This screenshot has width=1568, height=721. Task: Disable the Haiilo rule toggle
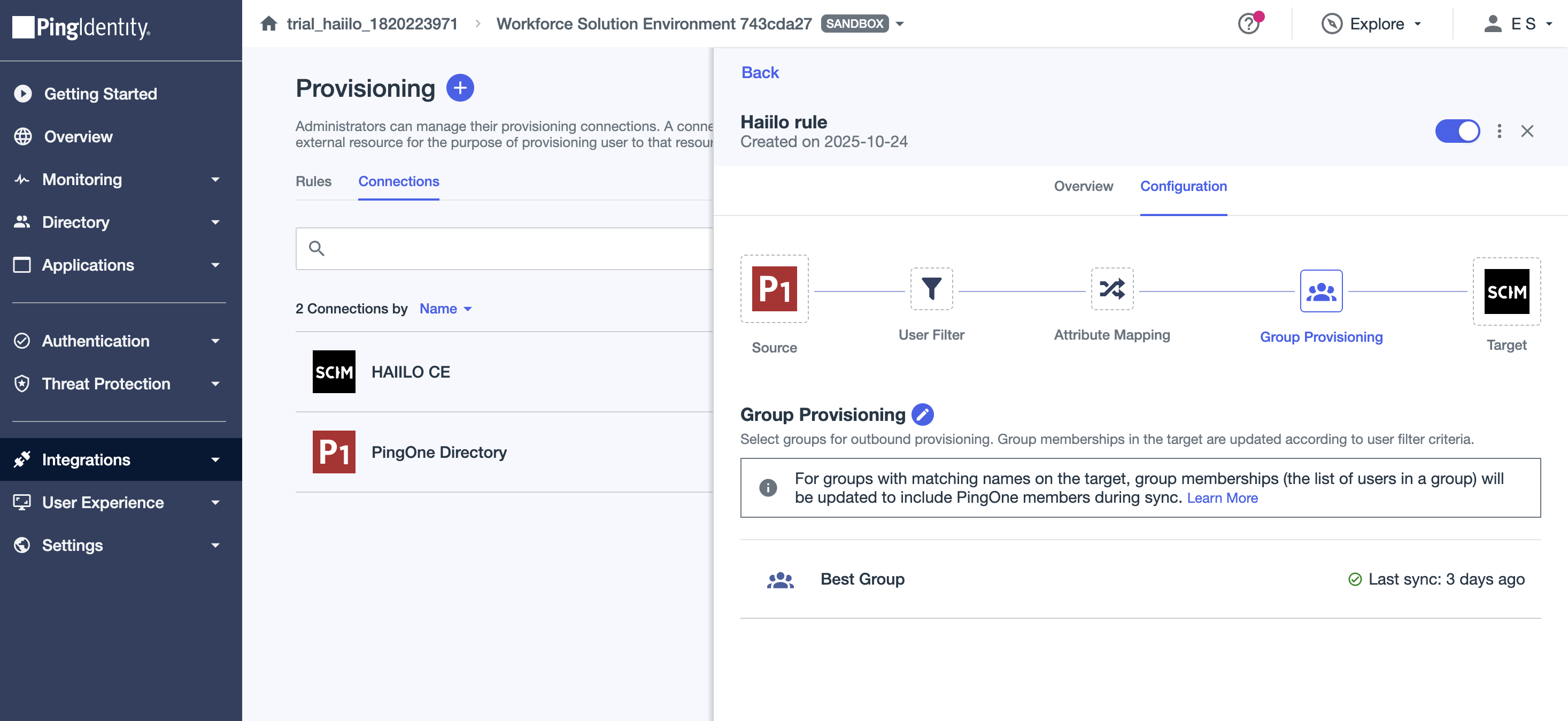pos(1457,131)
